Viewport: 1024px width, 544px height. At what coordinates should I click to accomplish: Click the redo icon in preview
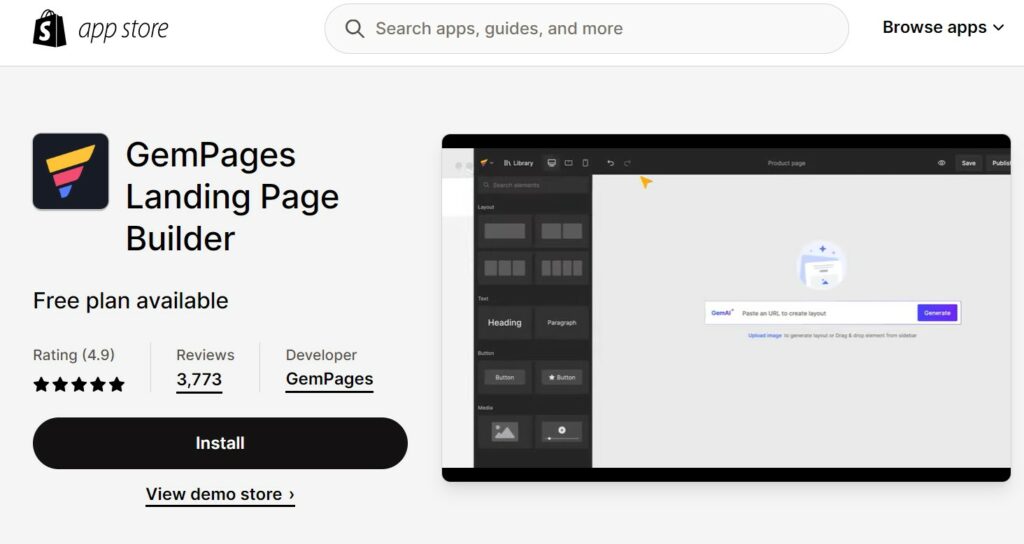click(x=627, y=163)
